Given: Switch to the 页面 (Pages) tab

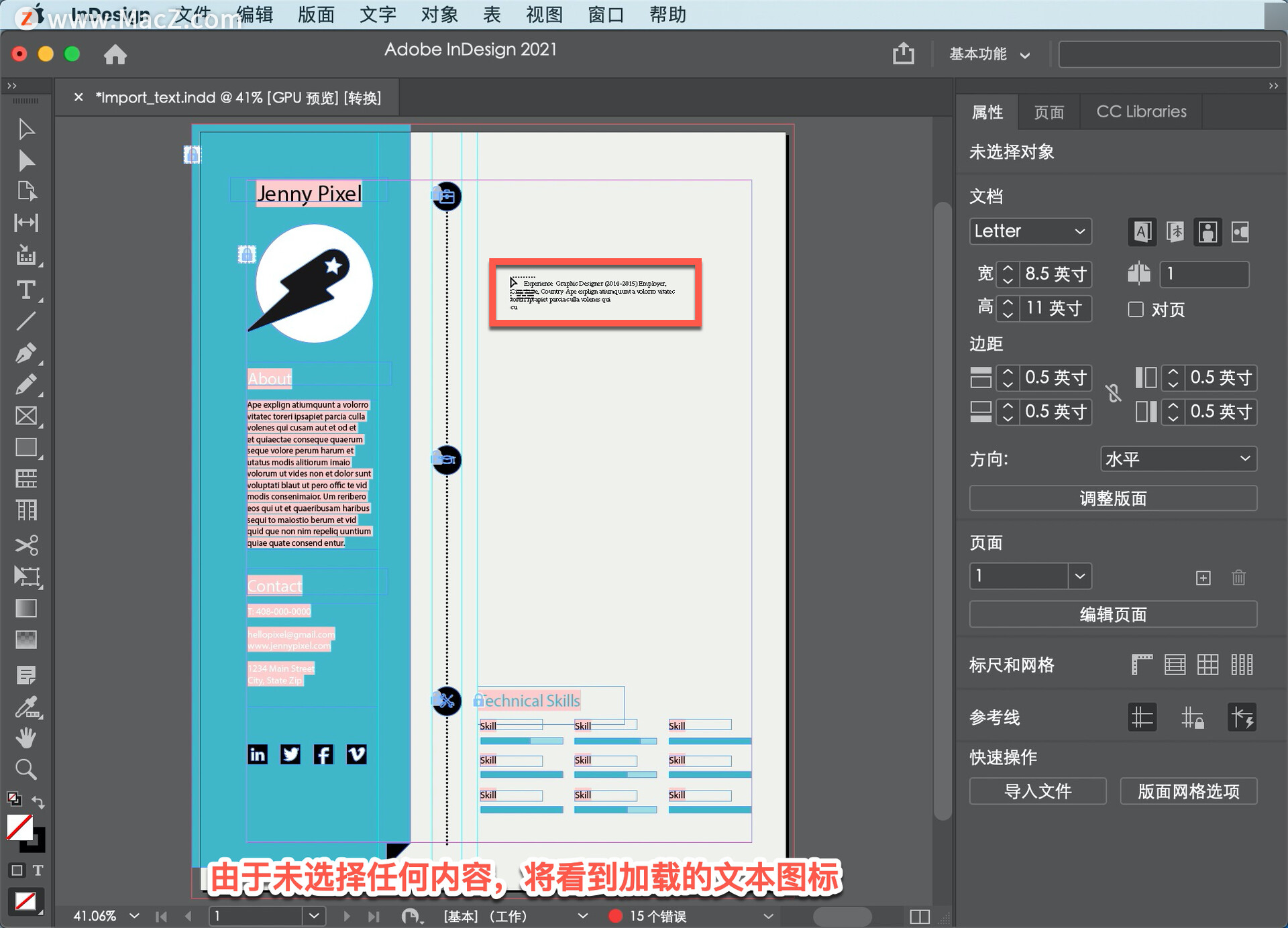Looking at the screenshot, I should click(1051, 112).
